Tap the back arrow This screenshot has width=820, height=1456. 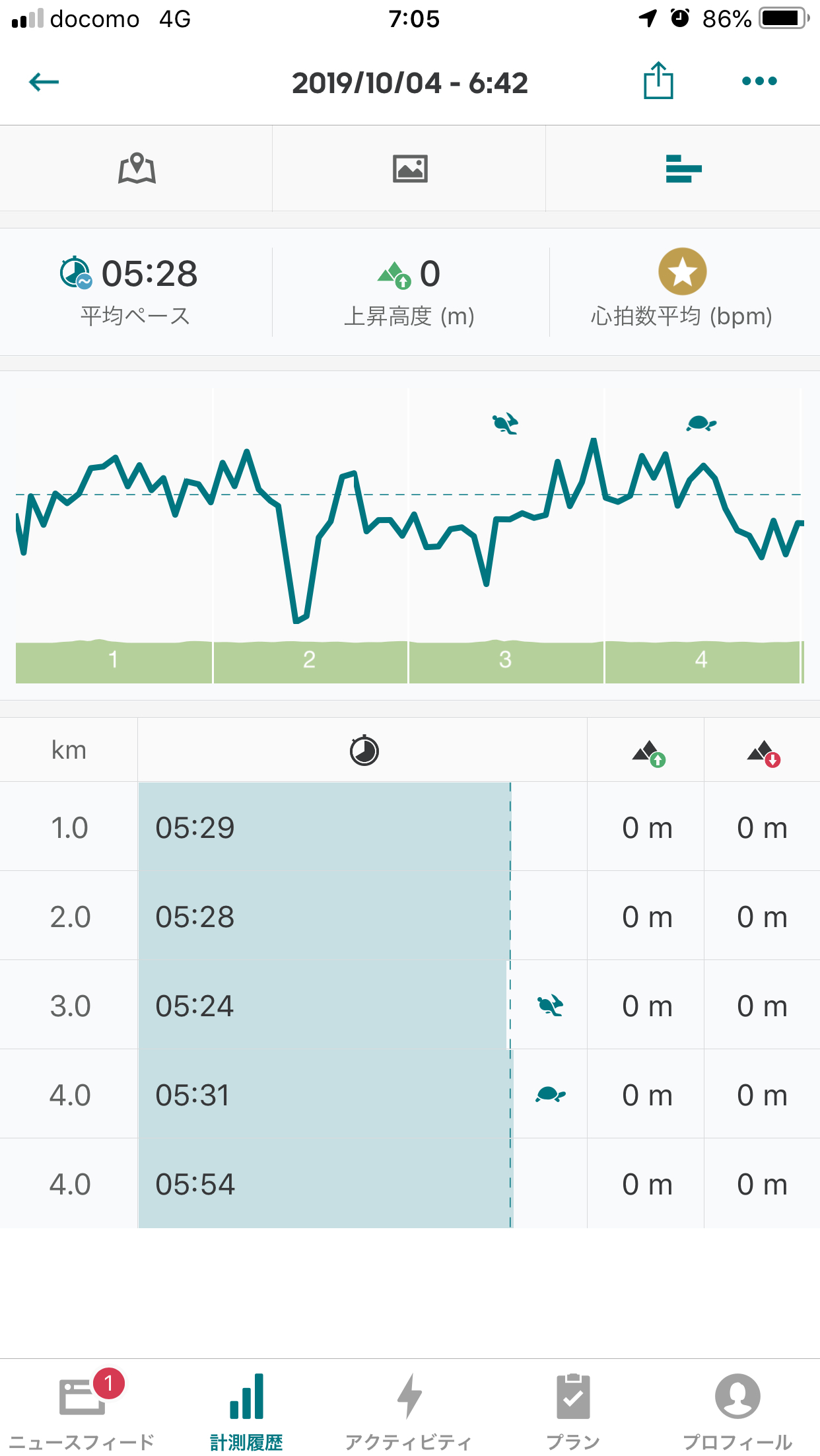point(44,82)
